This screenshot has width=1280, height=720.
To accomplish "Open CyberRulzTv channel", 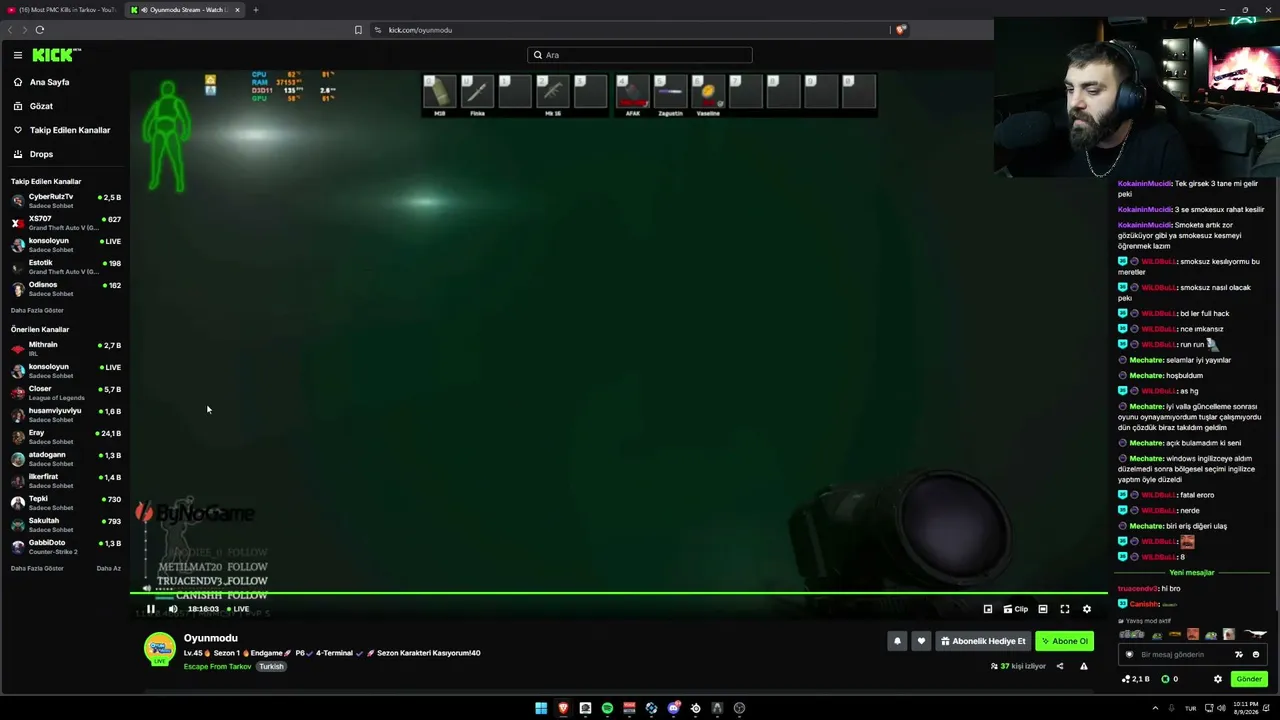I will 66,200.
